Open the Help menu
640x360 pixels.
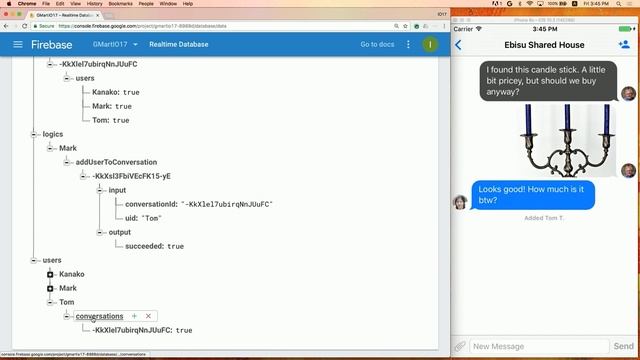188,4
